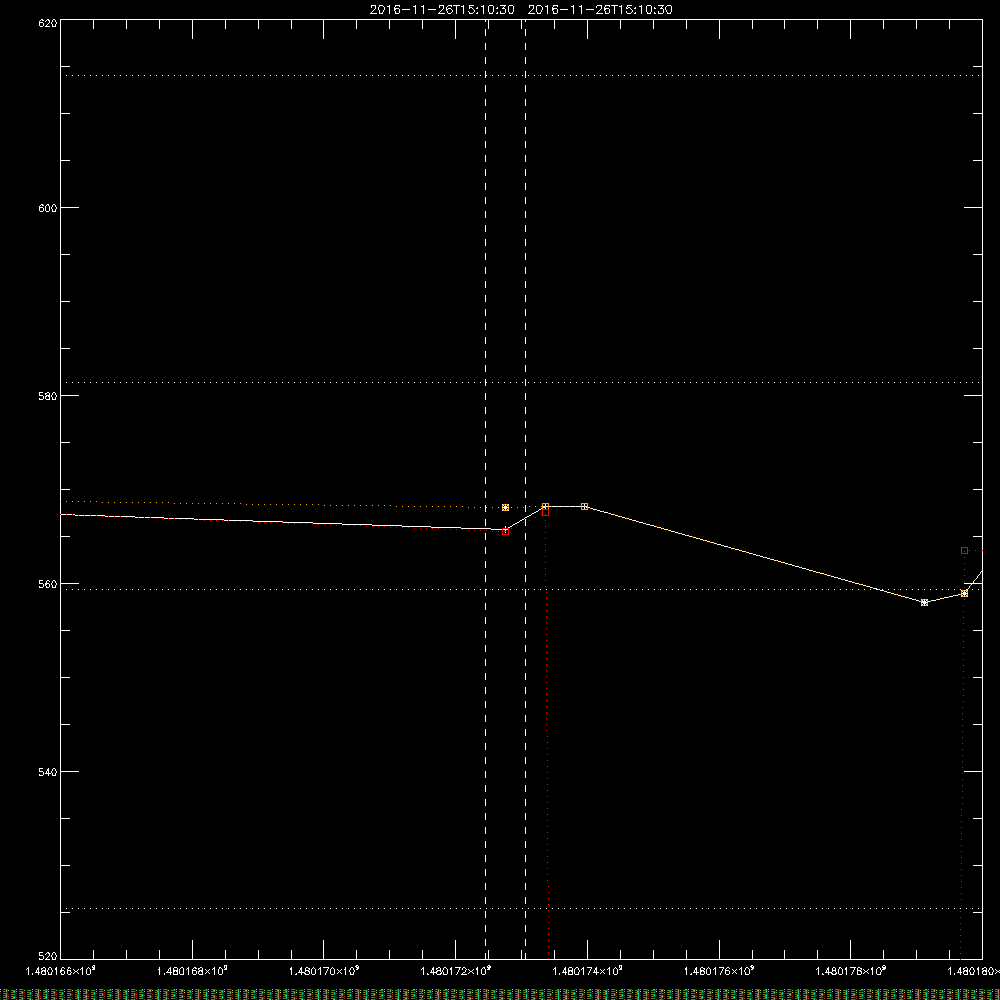The image size is (1000, 1000).
Task: Click the 1.480178×10⁹ x-axis label
Action: [851, 971]
